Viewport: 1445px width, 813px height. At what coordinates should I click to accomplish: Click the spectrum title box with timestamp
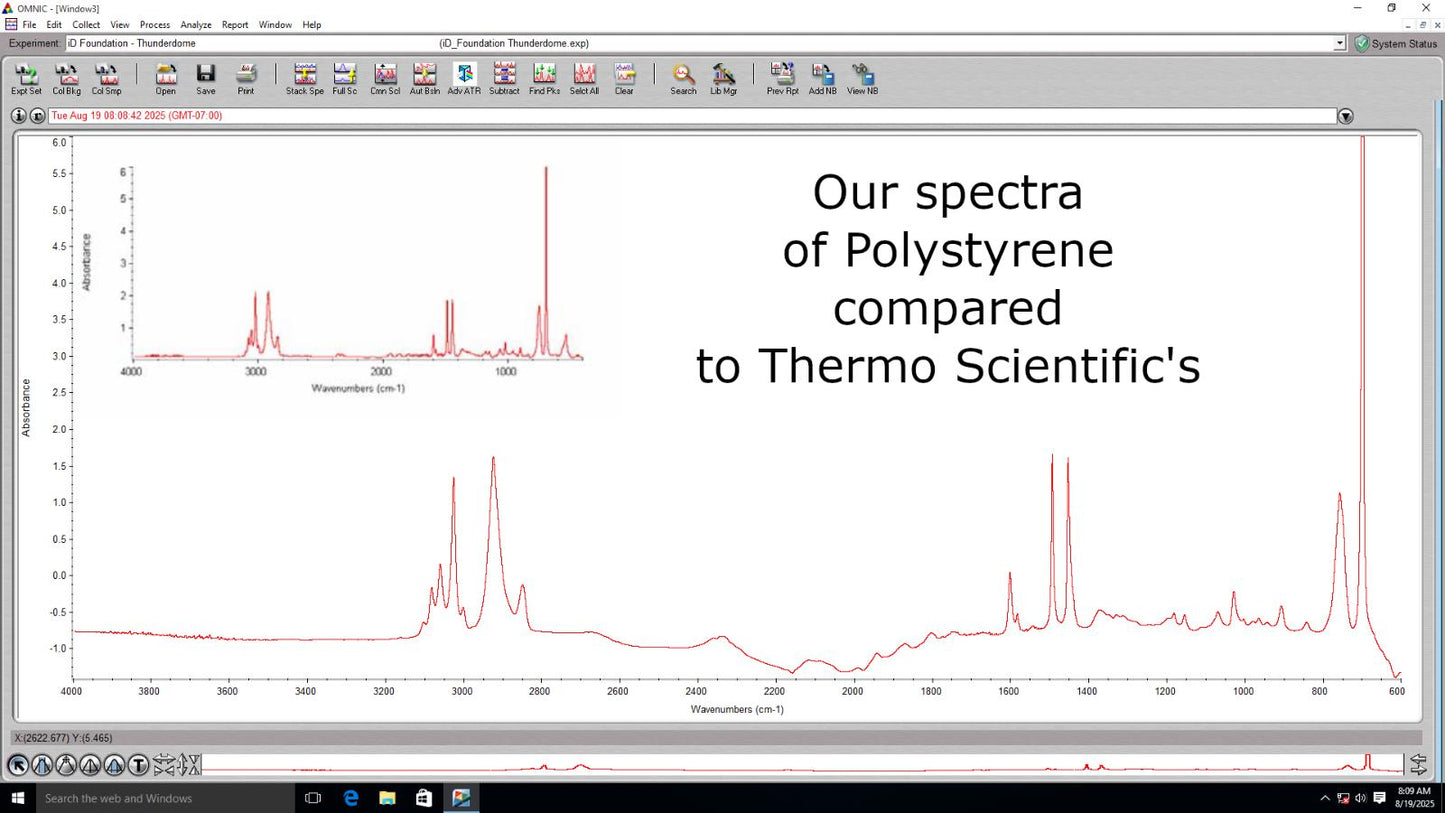point(692,116)
